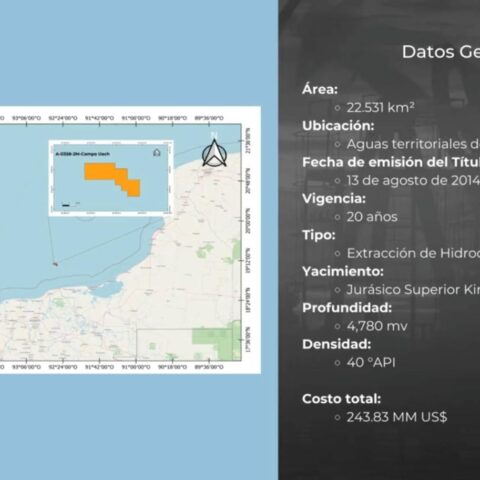Select the inset map title label
Screen dimensions: 480x480
tap(83, 154)
